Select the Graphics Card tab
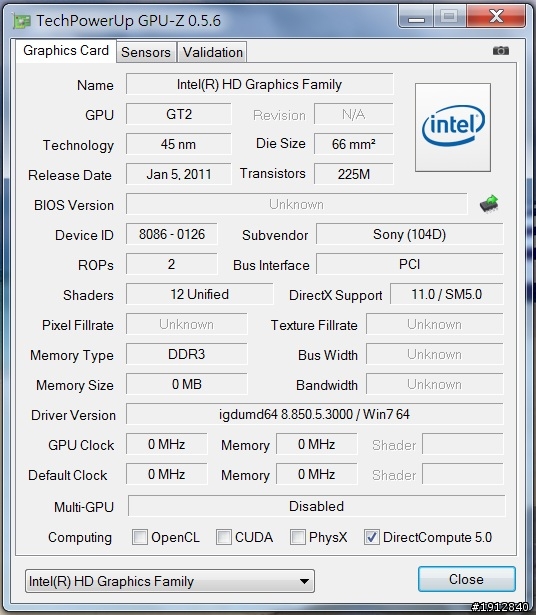 (66, 51)
